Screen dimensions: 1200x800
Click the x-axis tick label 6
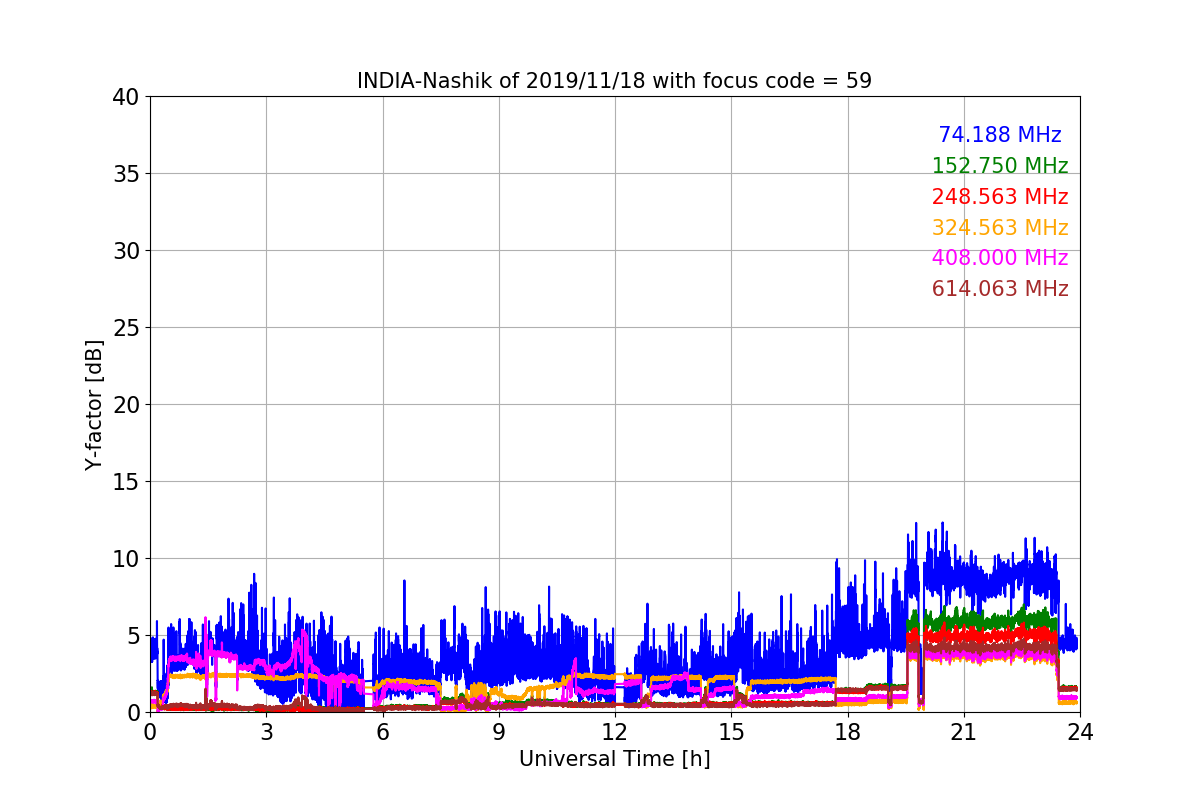click(x=383, y=732)
